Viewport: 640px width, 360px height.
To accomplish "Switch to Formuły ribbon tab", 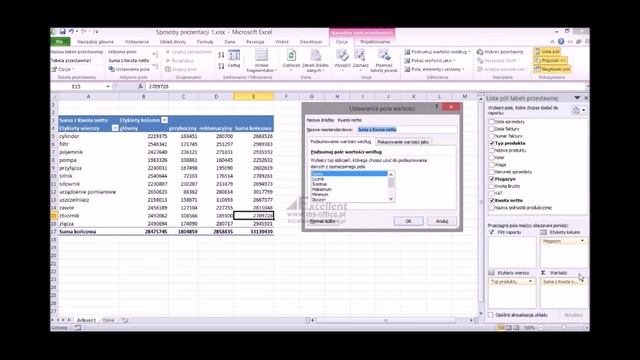I will [x=205, y=42].
